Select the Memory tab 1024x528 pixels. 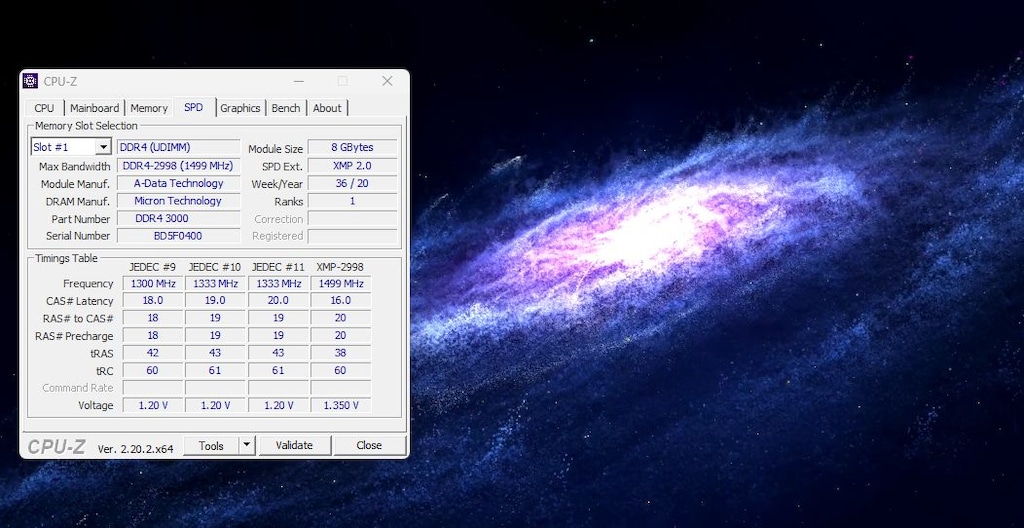(x=149, y=108)
